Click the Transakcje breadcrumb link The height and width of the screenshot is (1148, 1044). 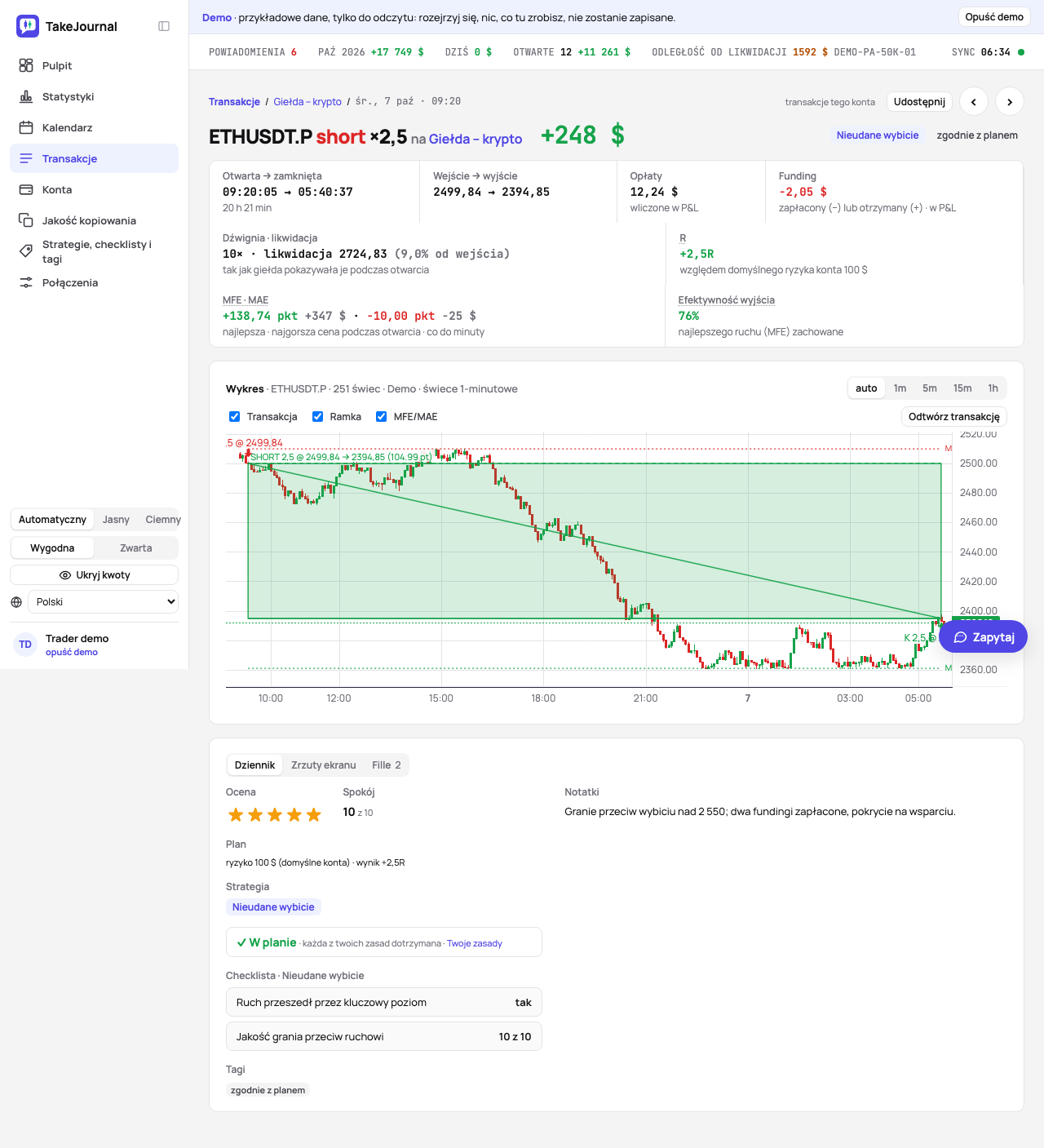234,102
